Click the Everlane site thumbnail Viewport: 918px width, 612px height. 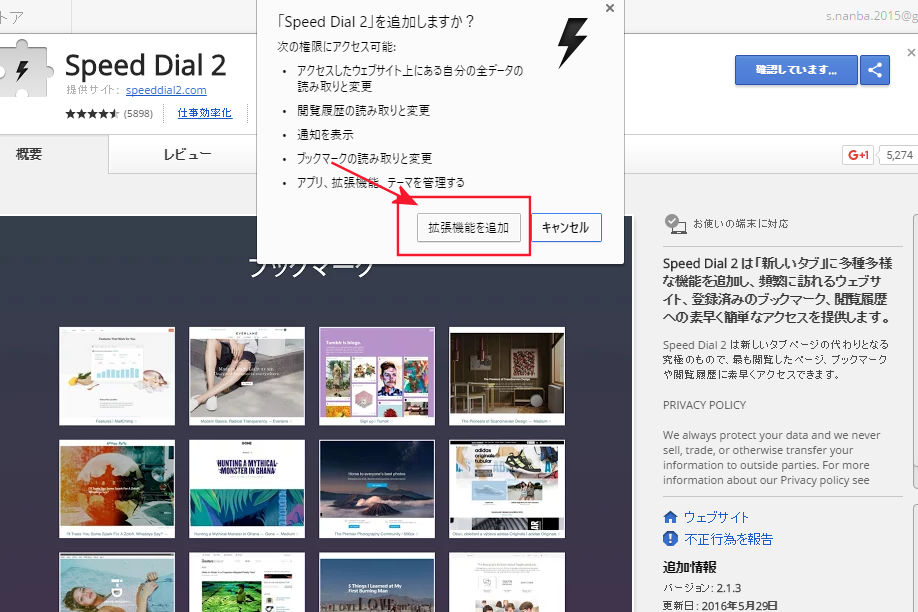247,376
